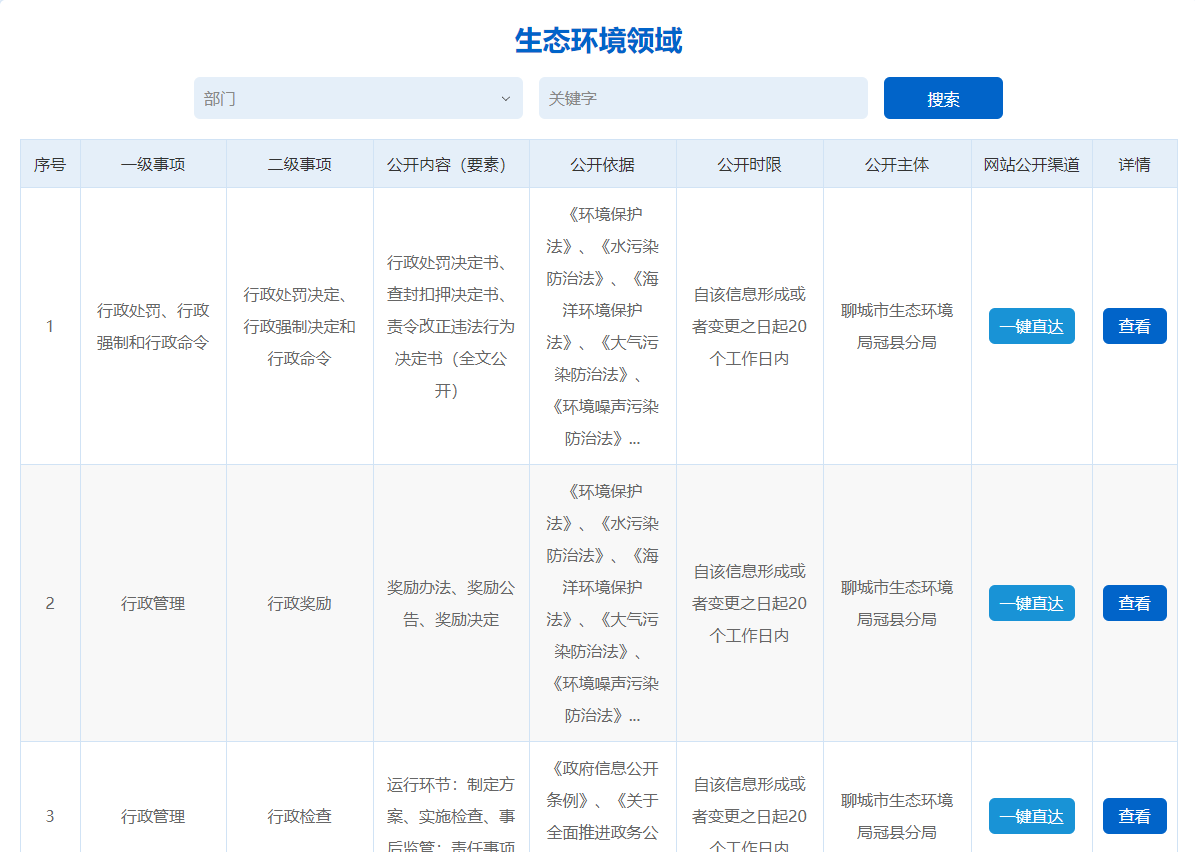Click 一键直达 in row 1
The height and width of the screenshot is (852, 1195).
[x=1031, y=326]
